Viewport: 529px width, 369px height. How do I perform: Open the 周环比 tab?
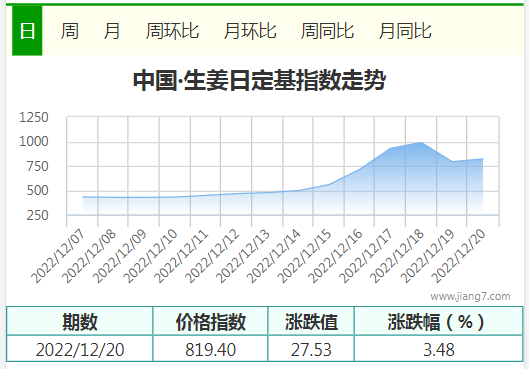[172, 31]
